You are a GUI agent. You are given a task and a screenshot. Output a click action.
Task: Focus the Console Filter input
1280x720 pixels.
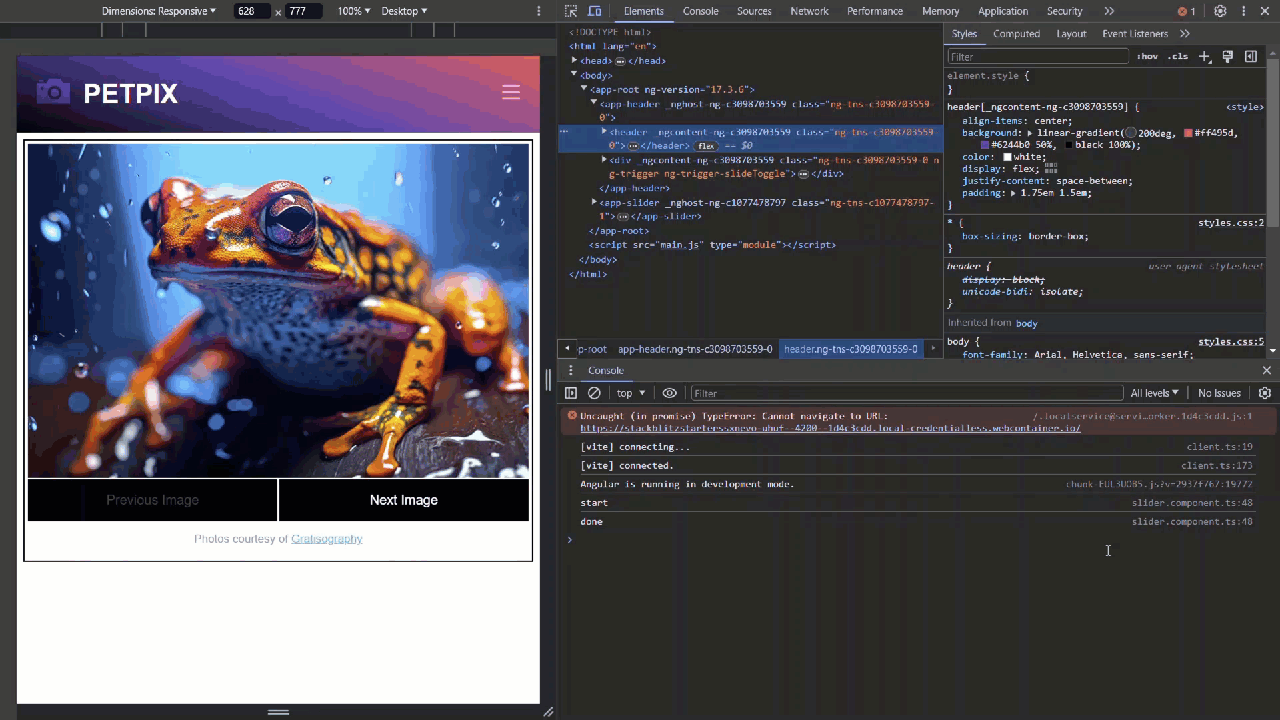click(x=906, y=393)
